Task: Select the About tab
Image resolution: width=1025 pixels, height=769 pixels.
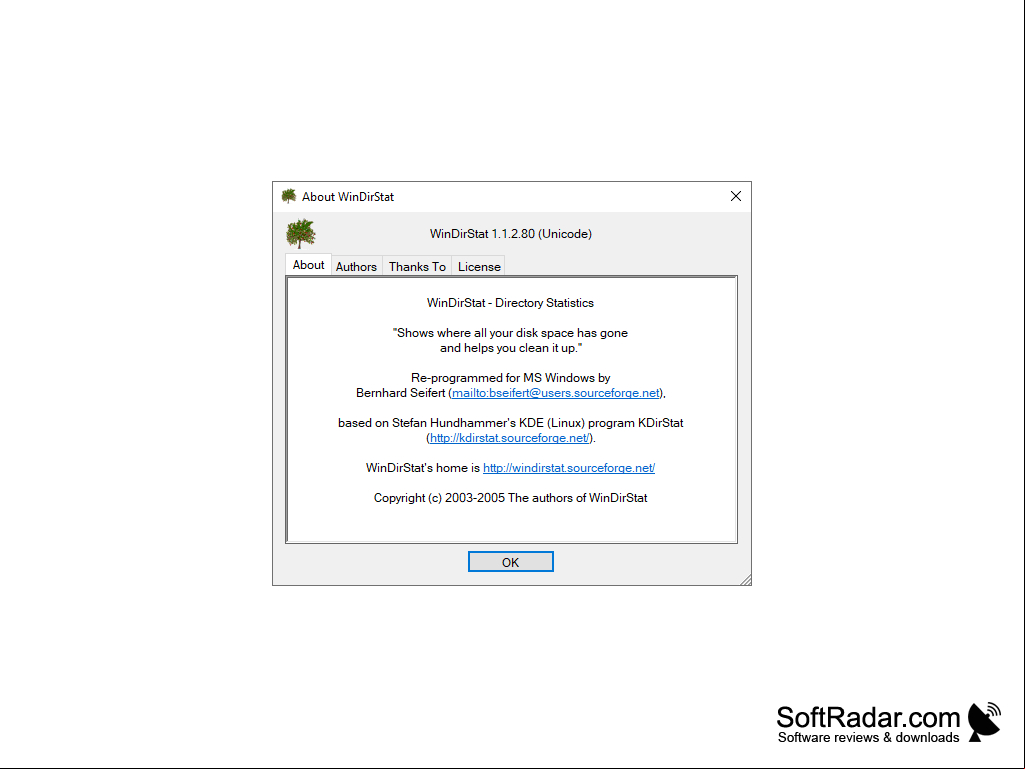Action: tap(309, 265)
